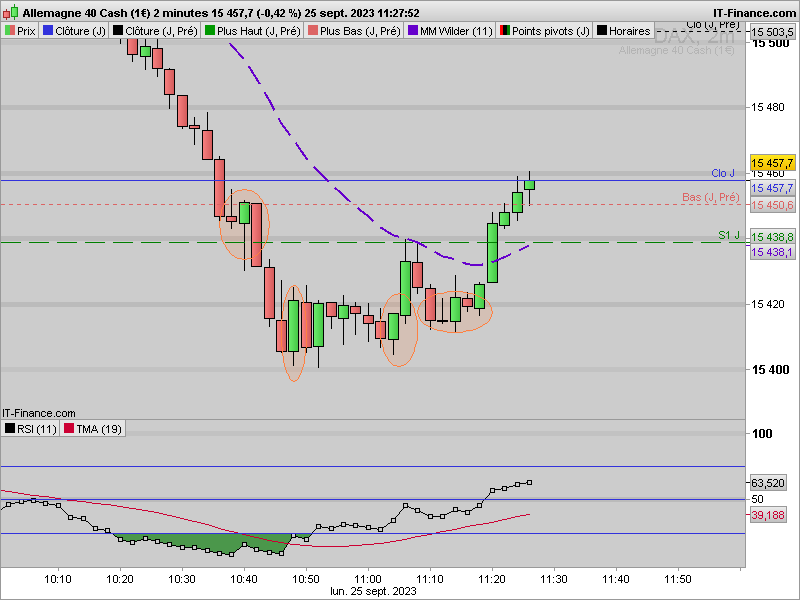Click the Clo J line label

723,173
